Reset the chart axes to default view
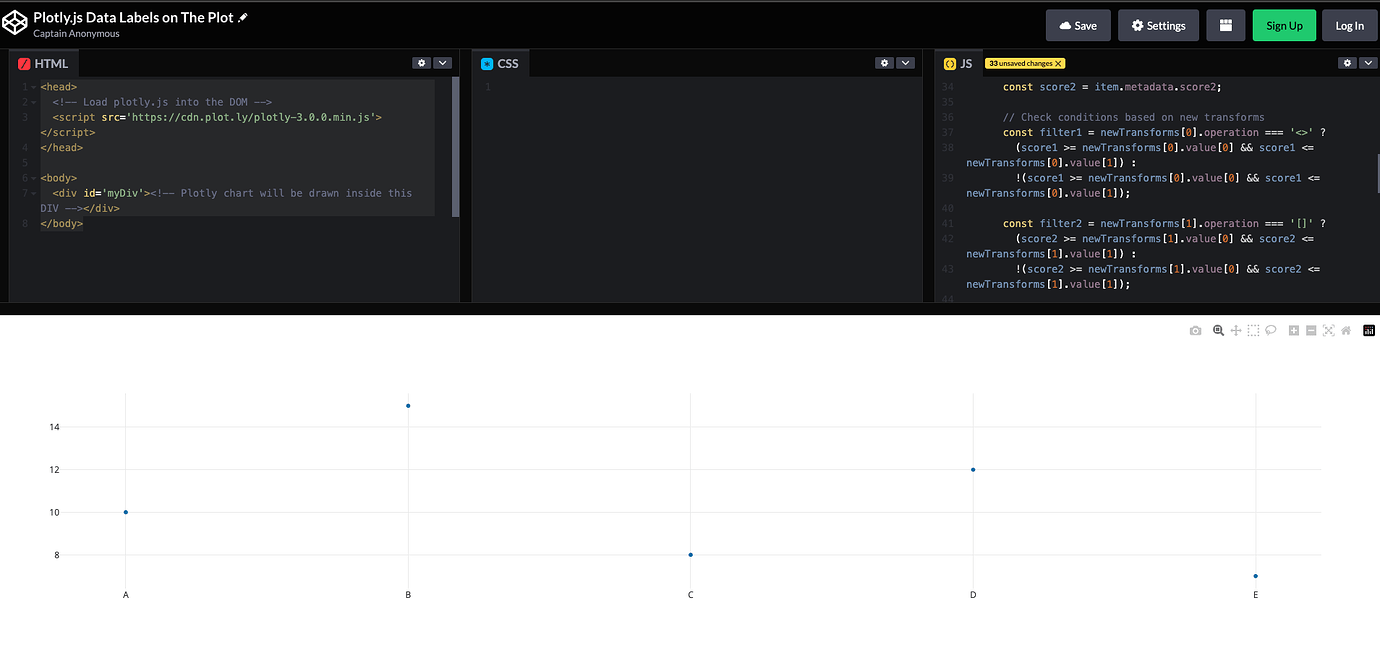The height and width of the screenshot is (658, 1380). tap(1346, 330)
